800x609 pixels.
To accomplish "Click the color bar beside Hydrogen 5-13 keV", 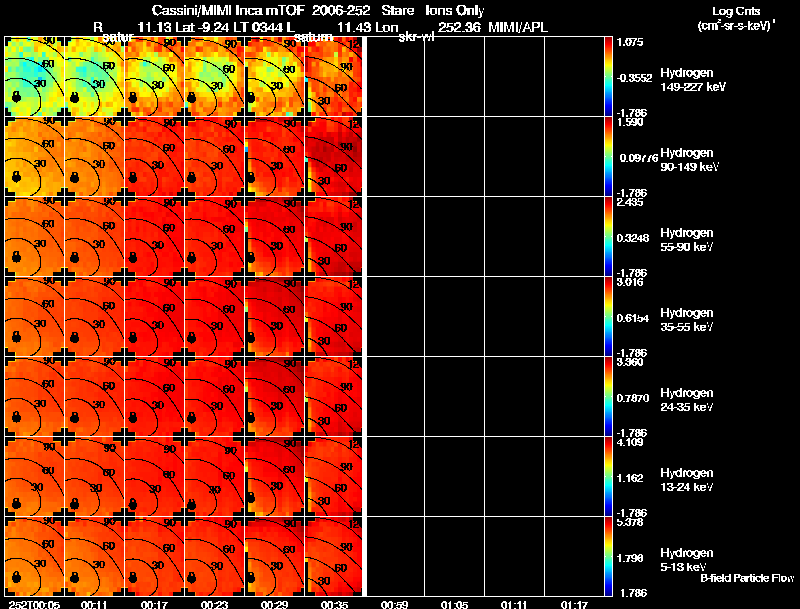I will coord(608,556).
